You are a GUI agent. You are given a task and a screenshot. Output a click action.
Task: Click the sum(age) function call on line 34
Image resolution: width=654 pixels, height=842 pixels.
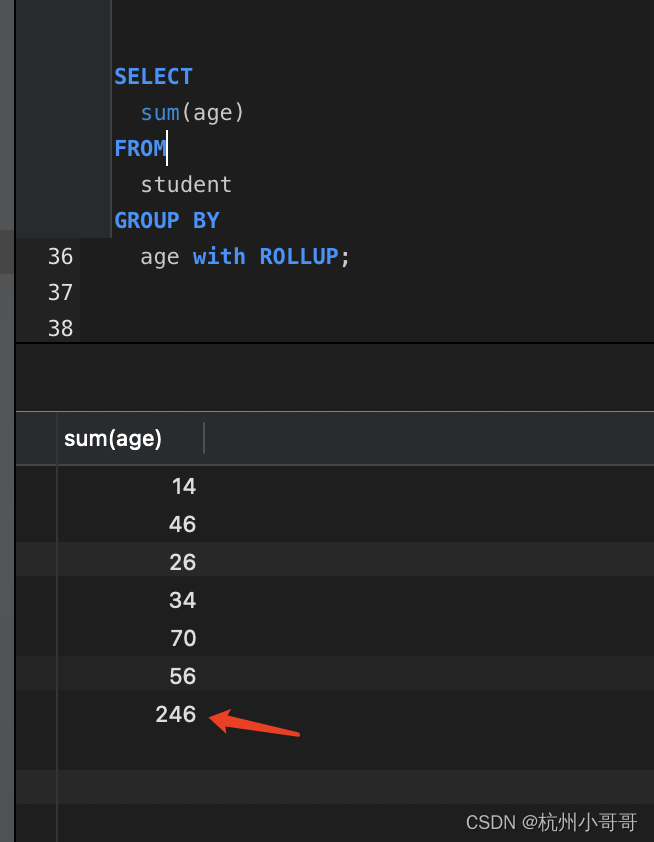click(191, 112)
